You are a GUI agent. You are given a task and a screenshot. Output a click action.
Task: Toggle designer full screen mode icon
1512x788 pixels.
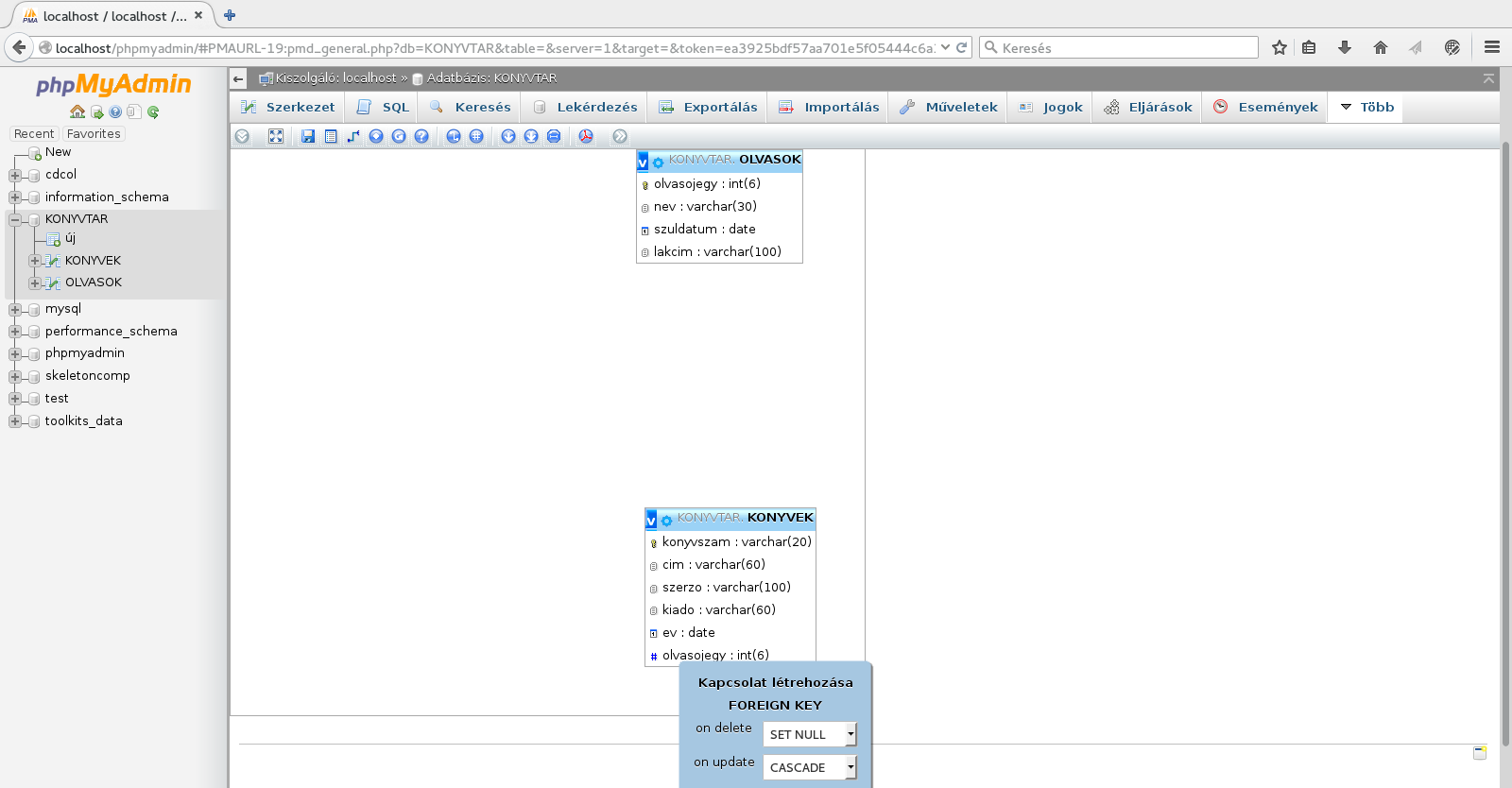[276, 136]
